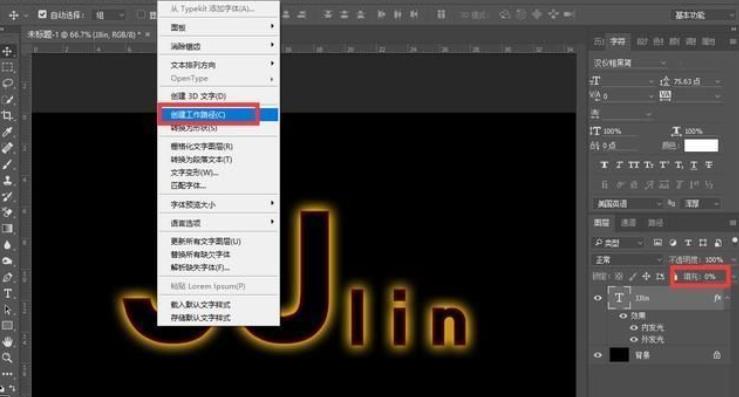Click the Faux Italic T icon
739x397 pixels.
tap(619, 165)
